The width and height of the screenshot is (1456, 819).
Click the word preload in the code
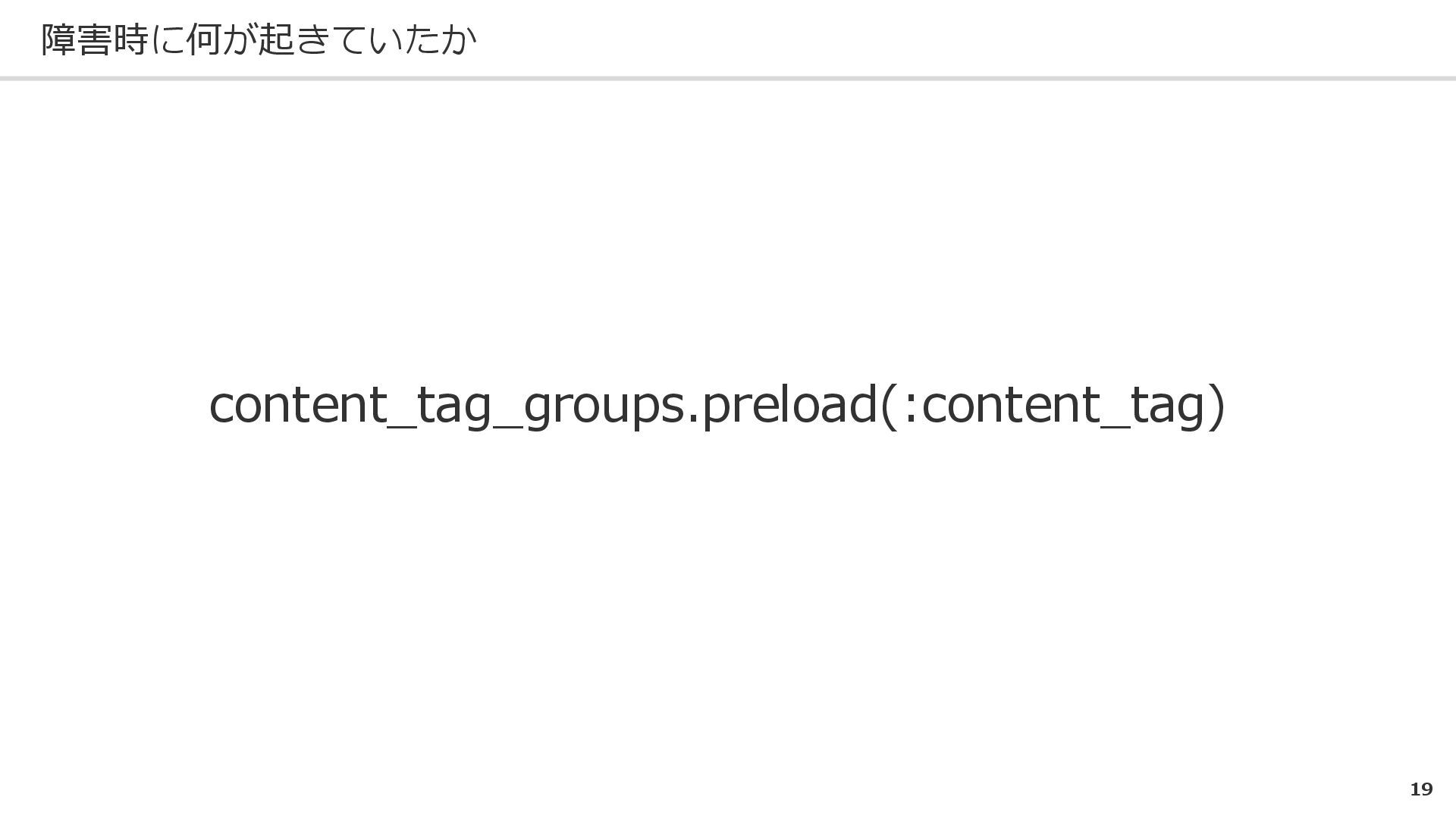point(790,406)
